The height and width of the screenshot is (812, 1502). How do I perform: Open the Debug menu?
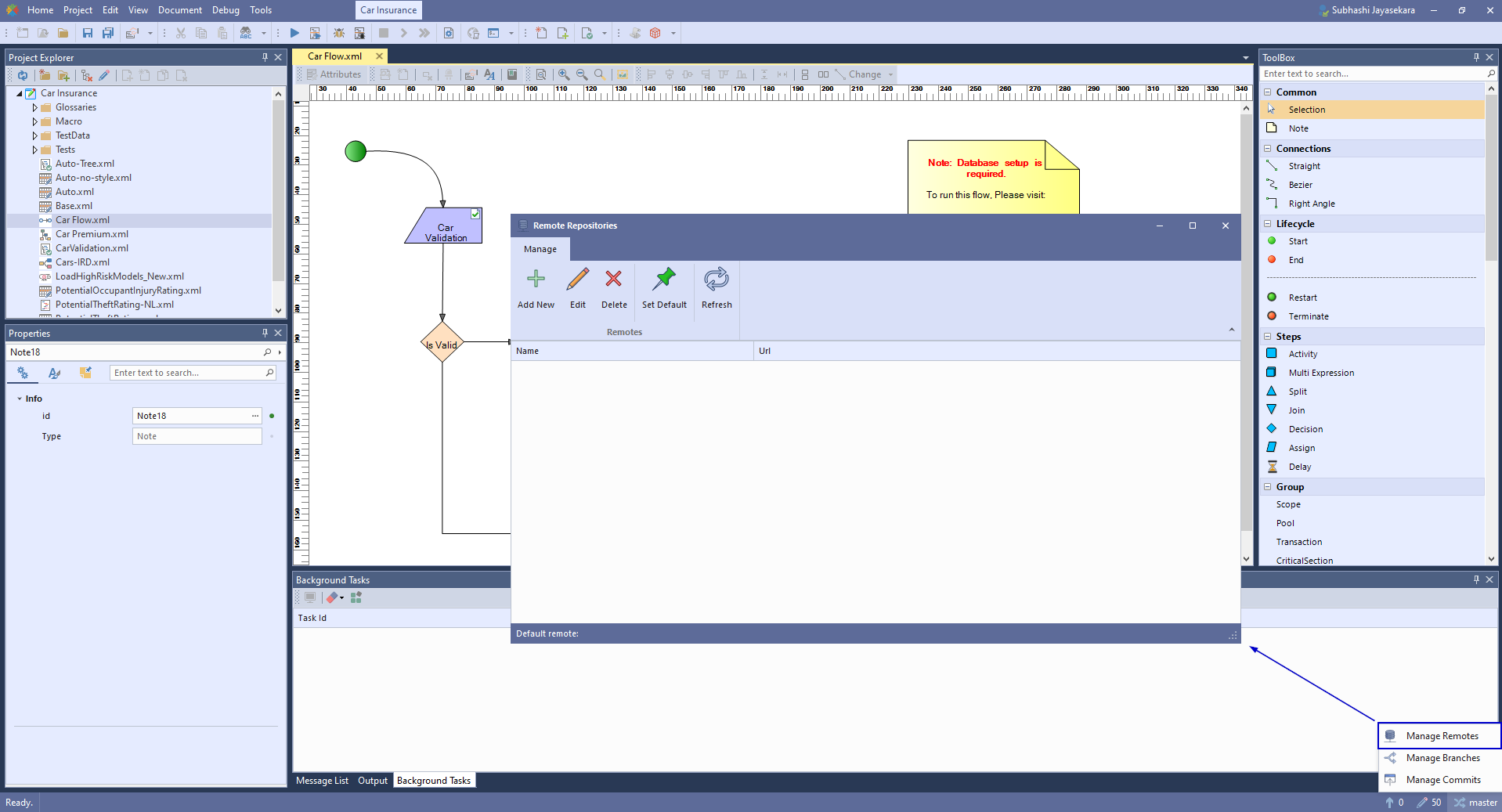(x=226, y=10)
